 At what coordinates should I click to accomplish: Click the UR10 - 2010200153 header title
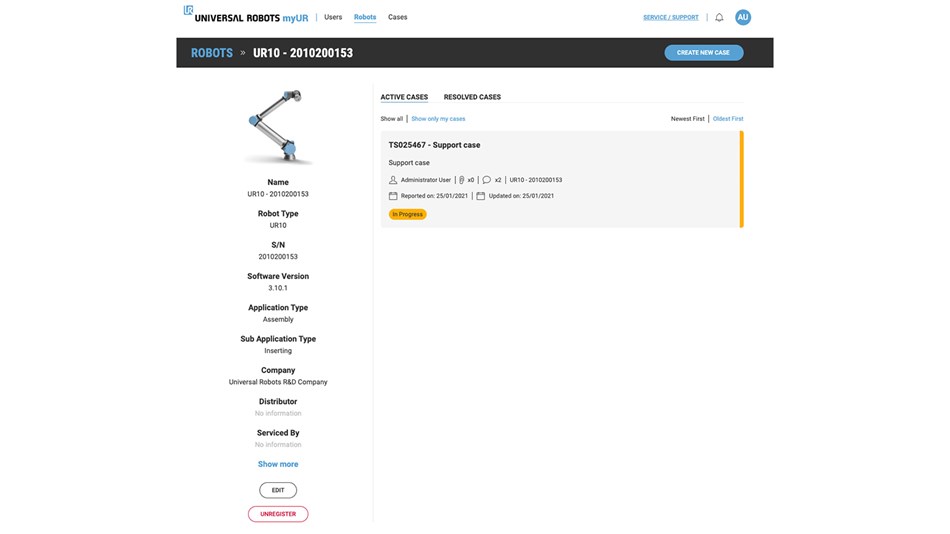[303, 53]
